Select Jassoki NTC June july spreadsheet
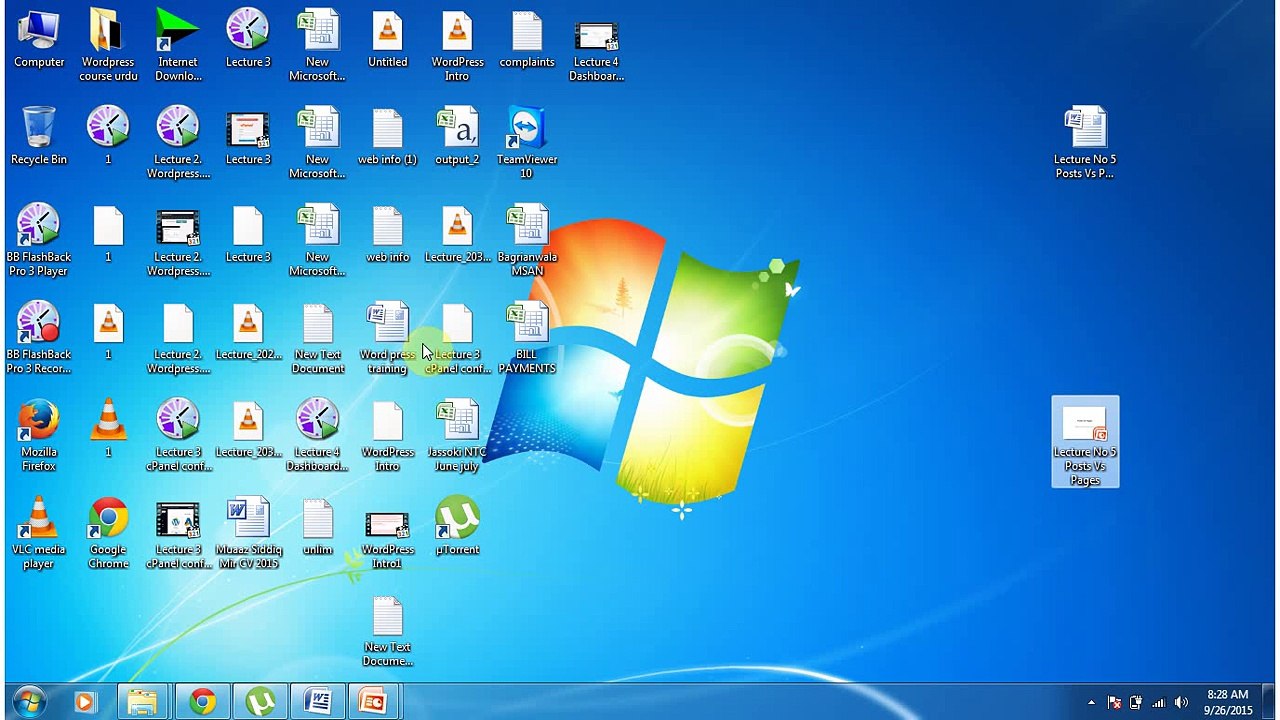 457,436
